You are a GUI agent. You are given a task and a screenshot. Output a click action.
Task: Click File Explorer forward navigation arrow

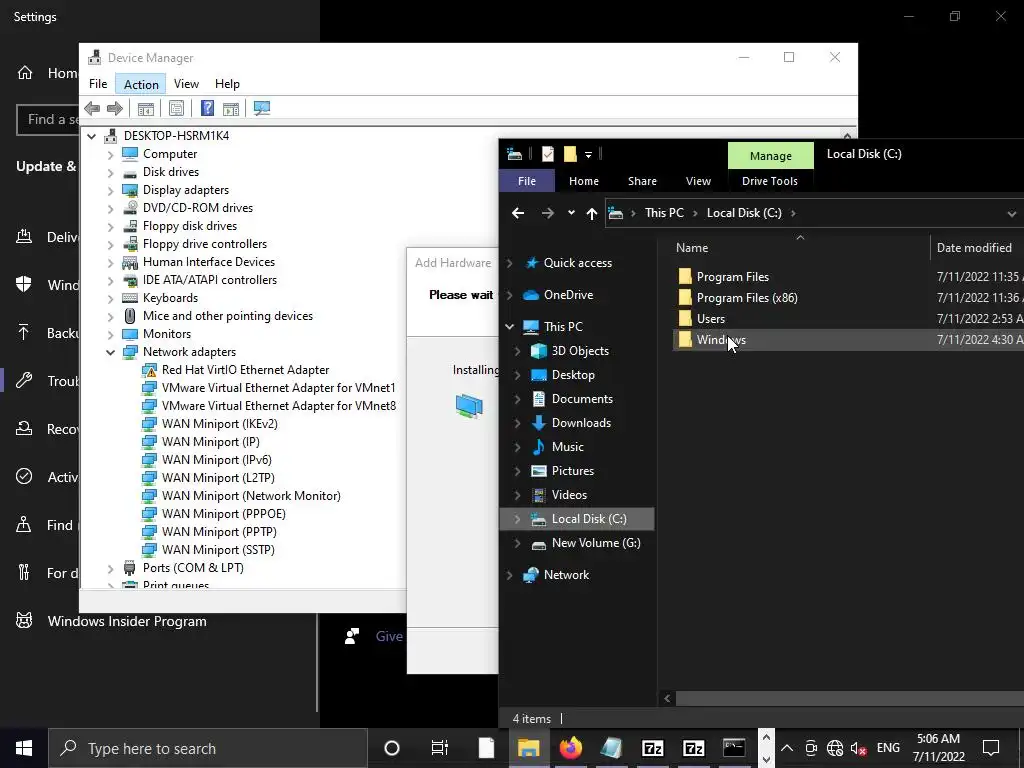tap(547, 213)
